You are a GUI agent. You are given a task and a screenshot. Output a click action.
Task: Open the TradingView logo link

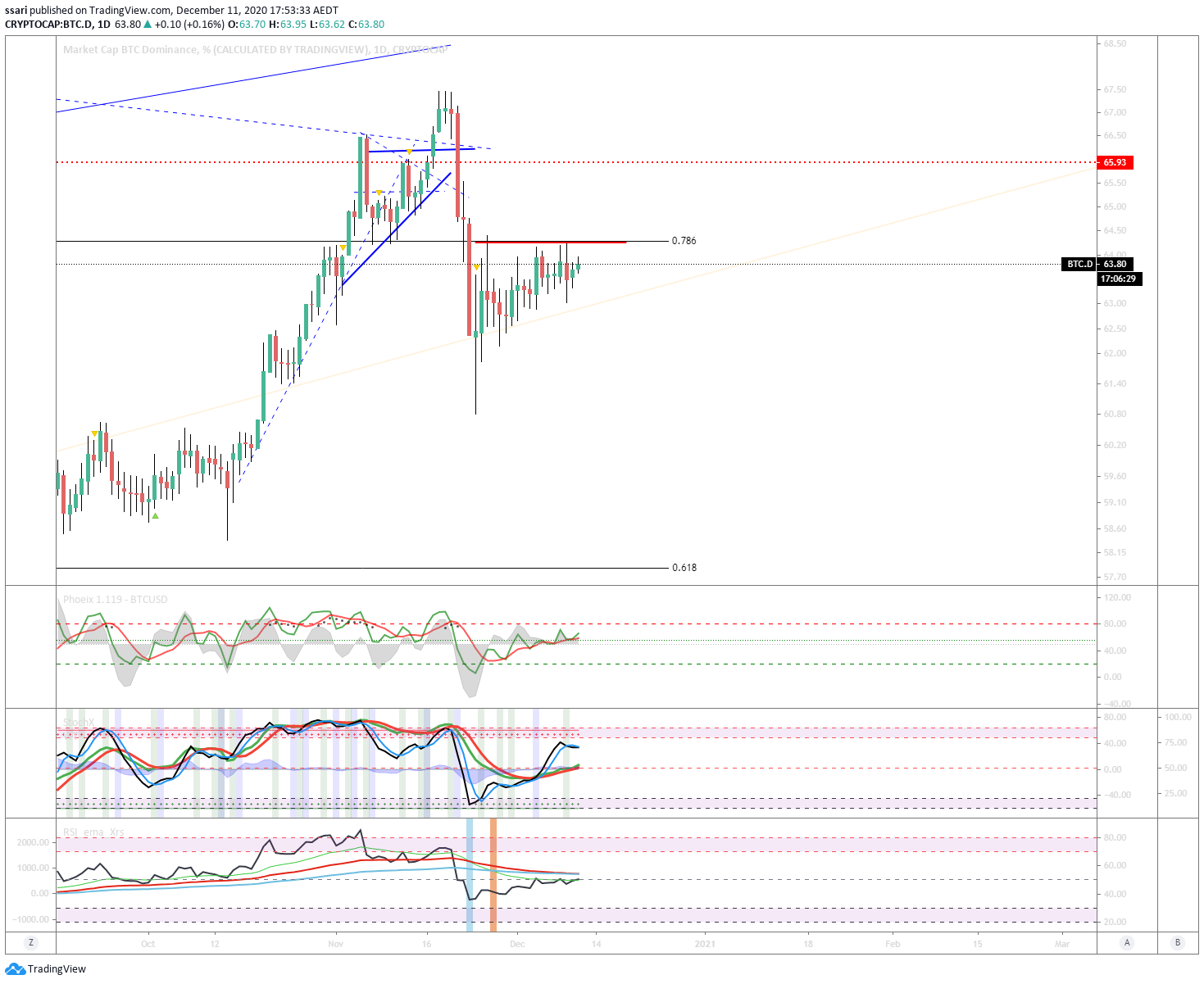click(46, 969)
